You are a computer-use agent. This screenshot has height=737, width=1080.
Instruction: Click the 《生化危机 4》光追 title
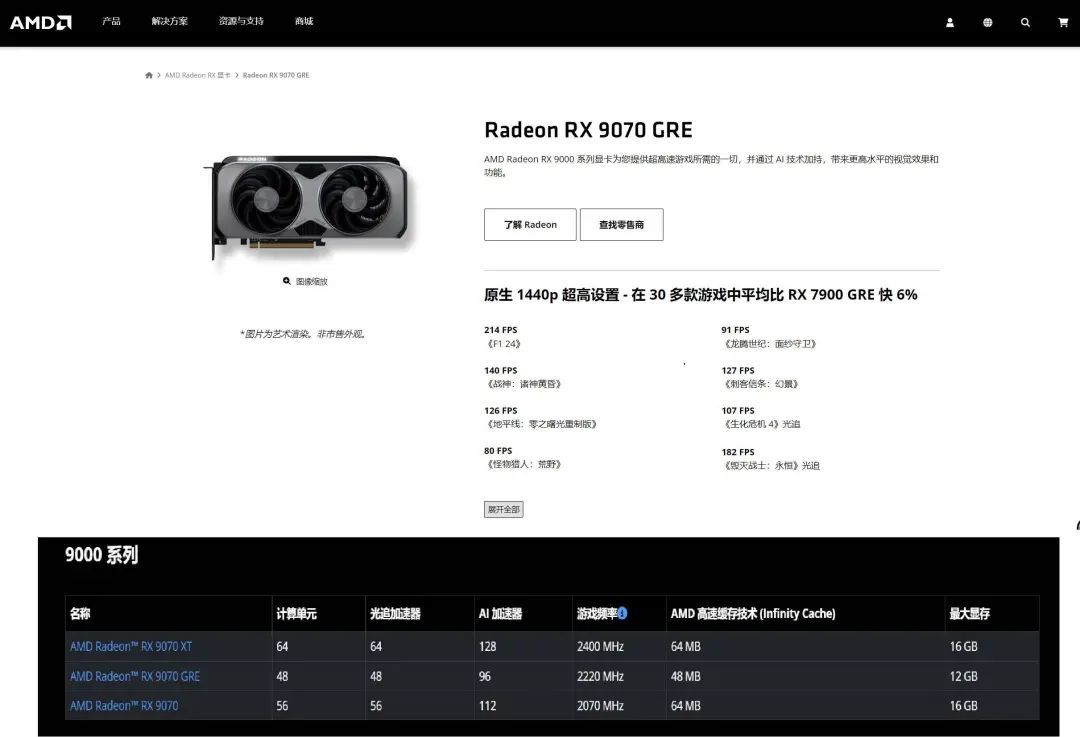pos(761,424)
